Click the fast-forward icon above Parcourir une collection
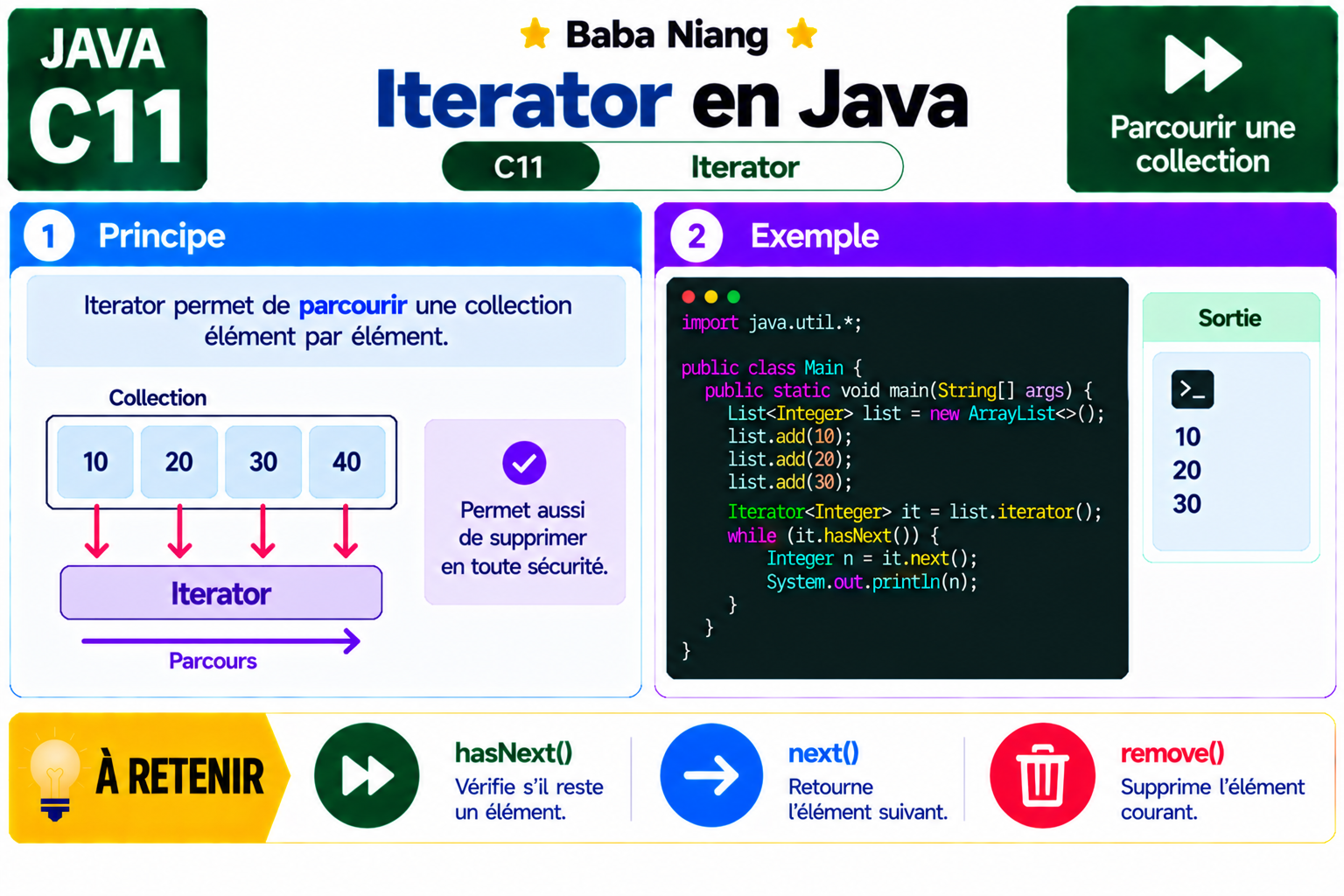This screenshot has height=896, width=1344. (x=1202, y=64)
